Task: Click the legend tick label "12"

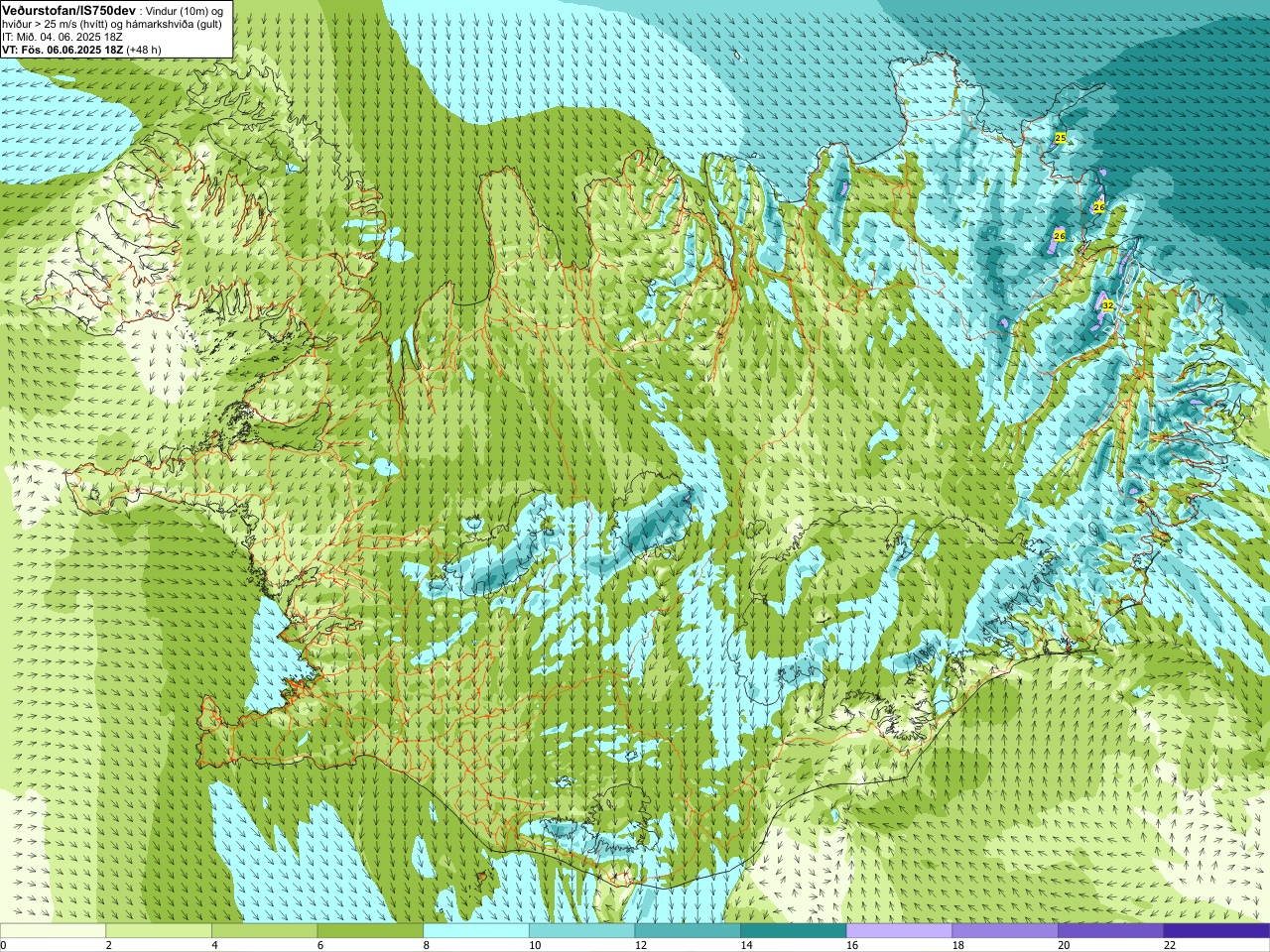Action: click(x=641, y=945)
